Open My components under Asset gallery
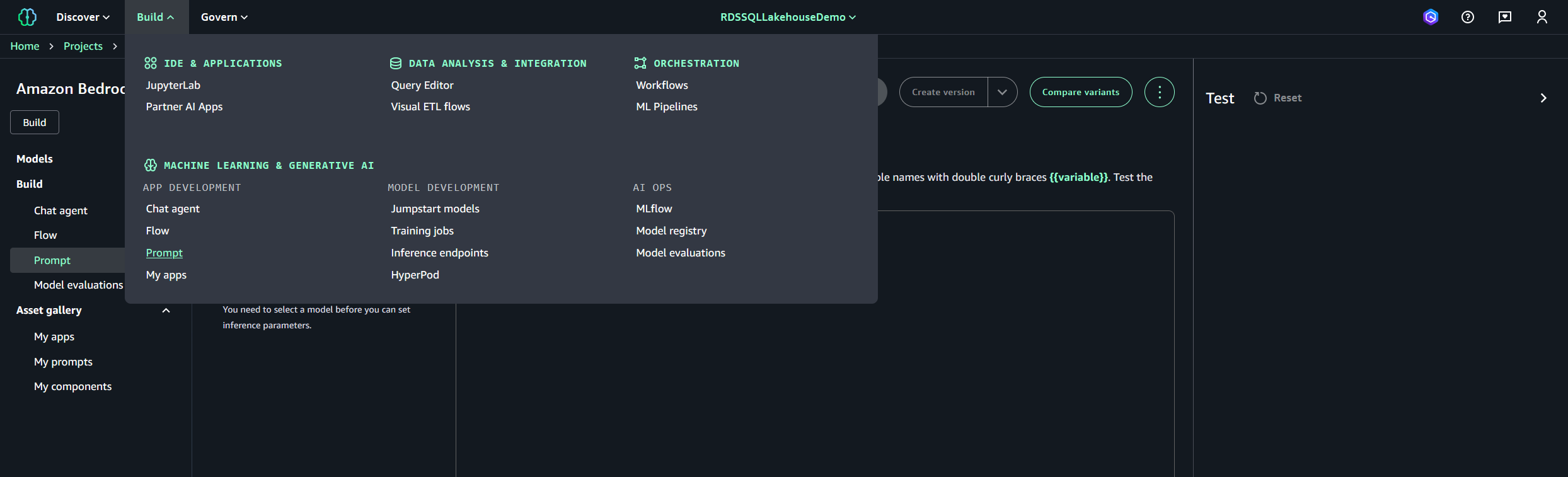This screenshot has width=1568, height=477. 73,386
